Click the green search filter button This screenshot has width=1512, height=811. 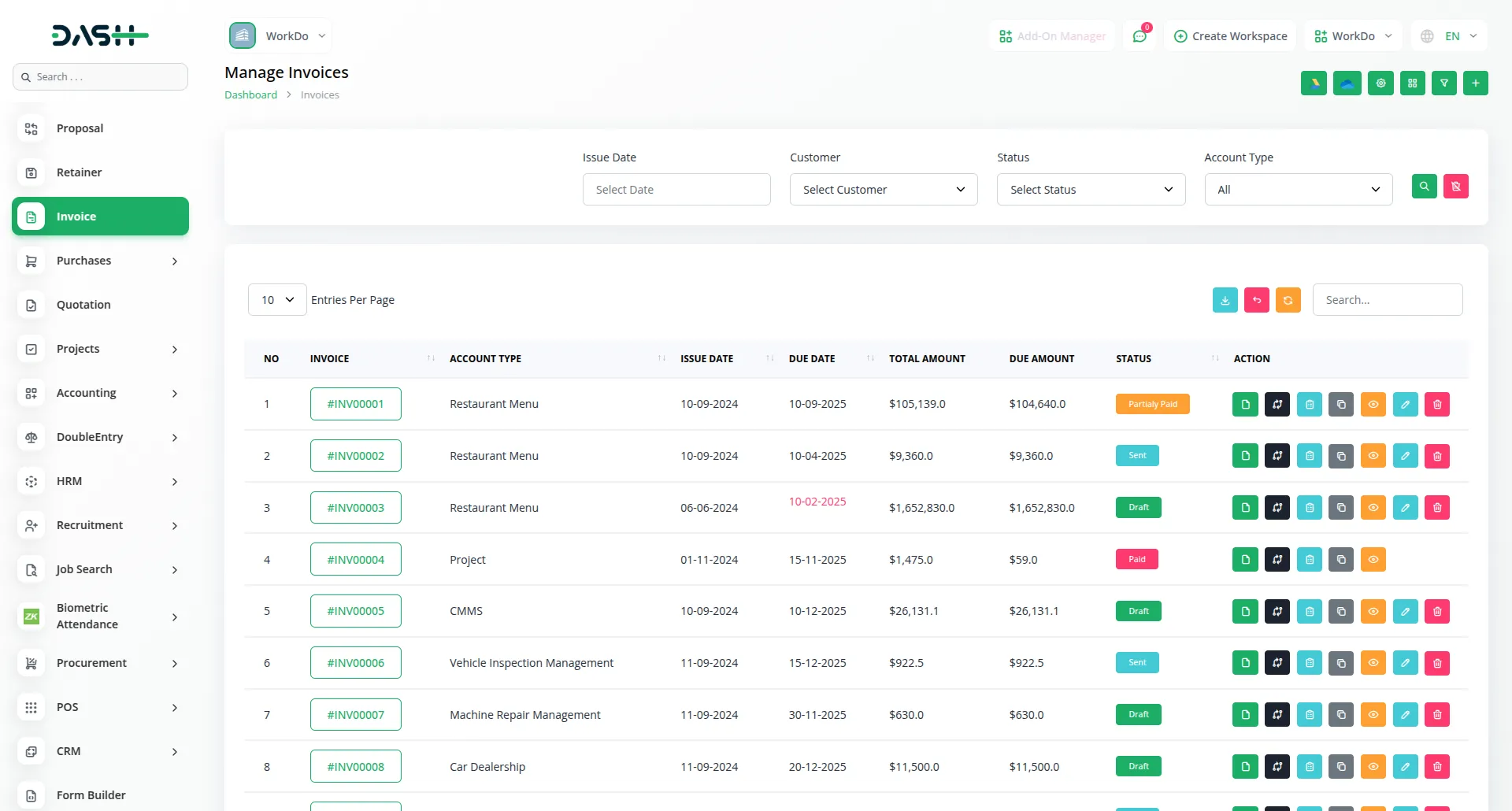[x=1424, y=187]
